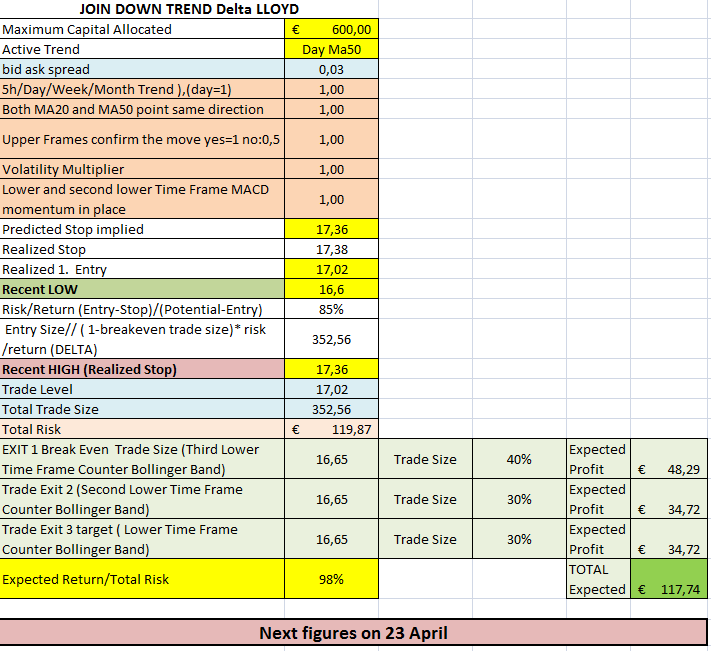
Task: Click the green € 117,74 total expected cell
Action: tap(669, 578)
